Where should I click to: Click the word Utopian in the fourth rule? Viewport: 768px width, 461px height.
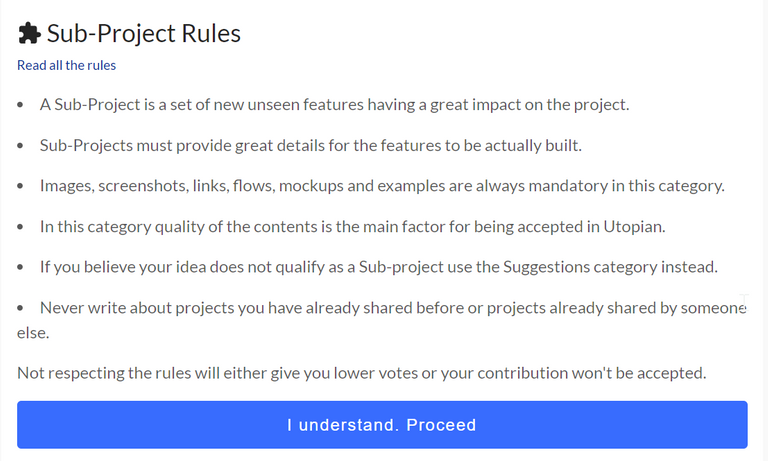point(633,227)
